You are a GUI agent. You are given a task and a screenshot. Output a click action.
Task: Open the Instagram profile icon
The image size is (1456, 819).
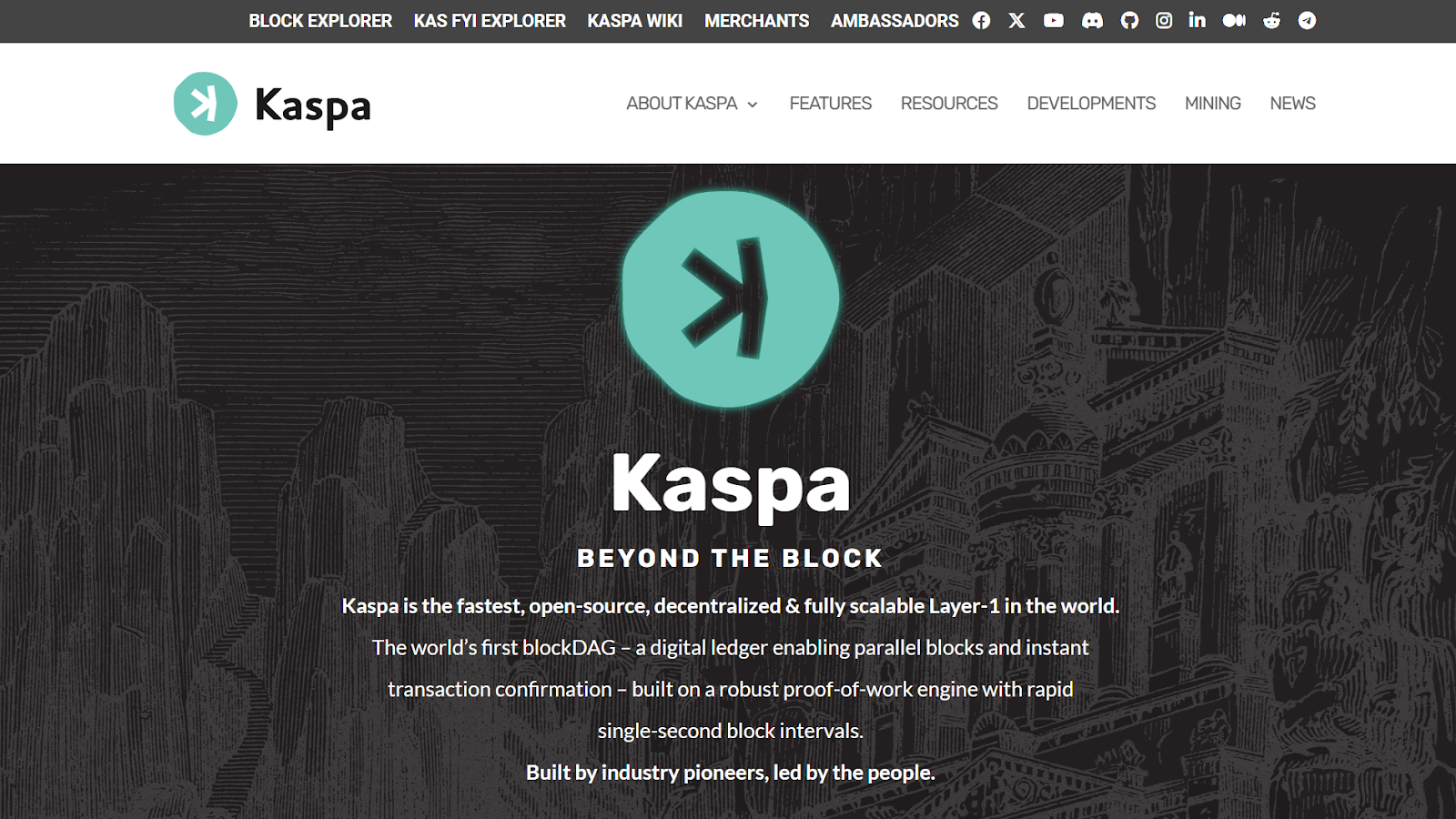click(1164, 20)
